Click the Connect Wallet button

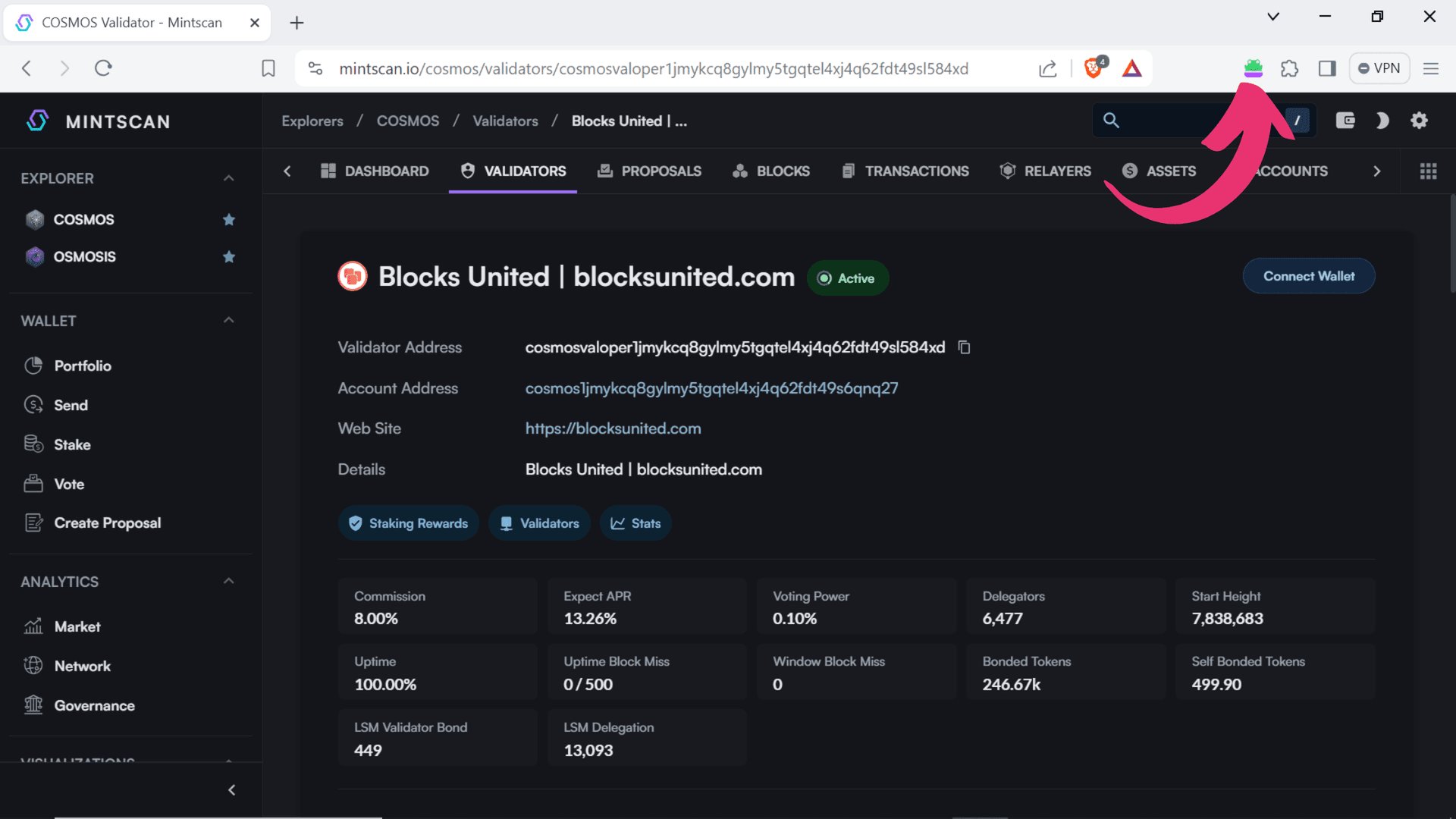(1309, 277)
